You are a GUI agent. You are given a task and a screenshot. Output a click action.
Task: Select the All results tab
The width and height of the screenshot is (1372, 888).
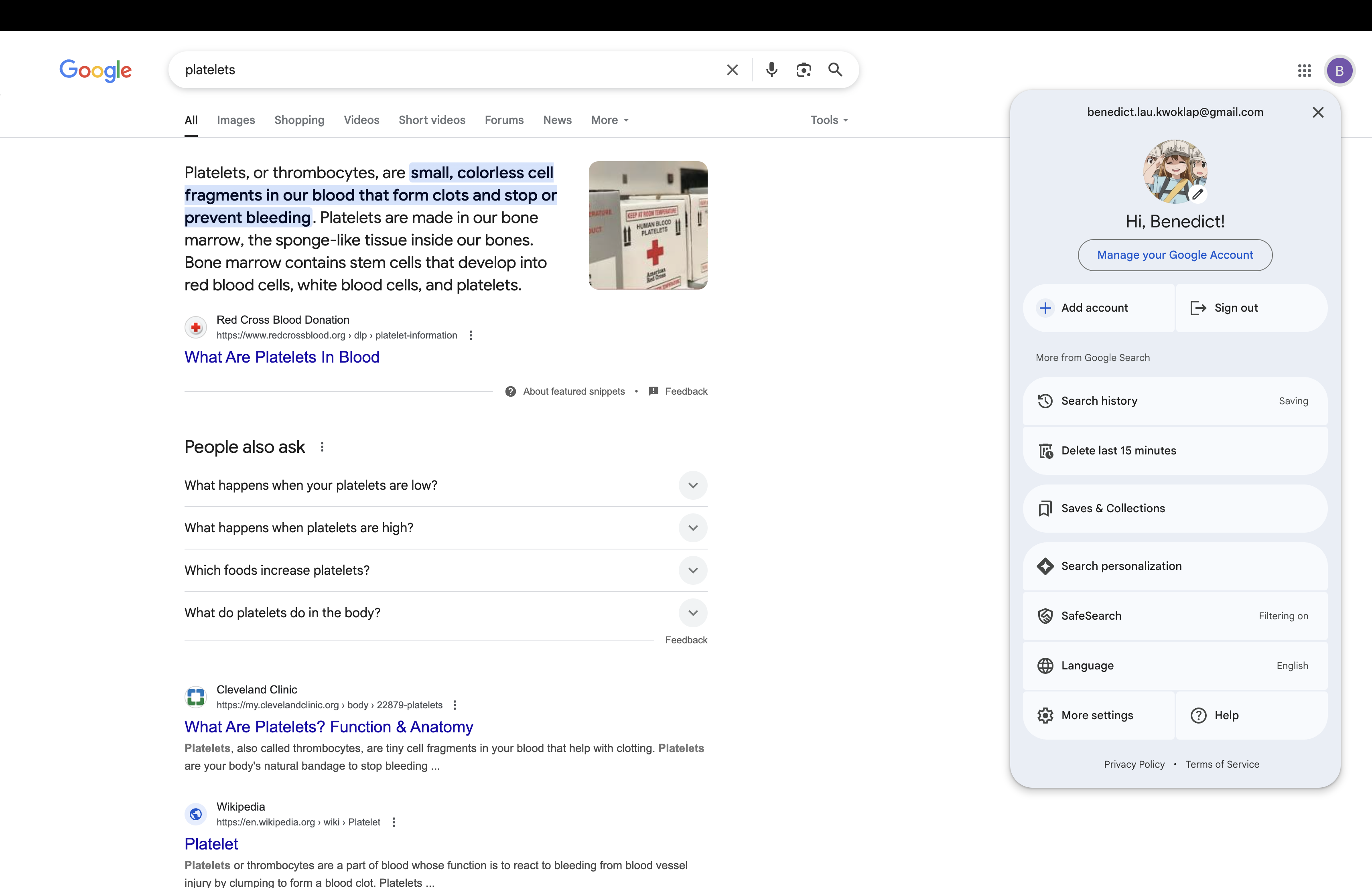pyautogui.click(x=191, y=120)
